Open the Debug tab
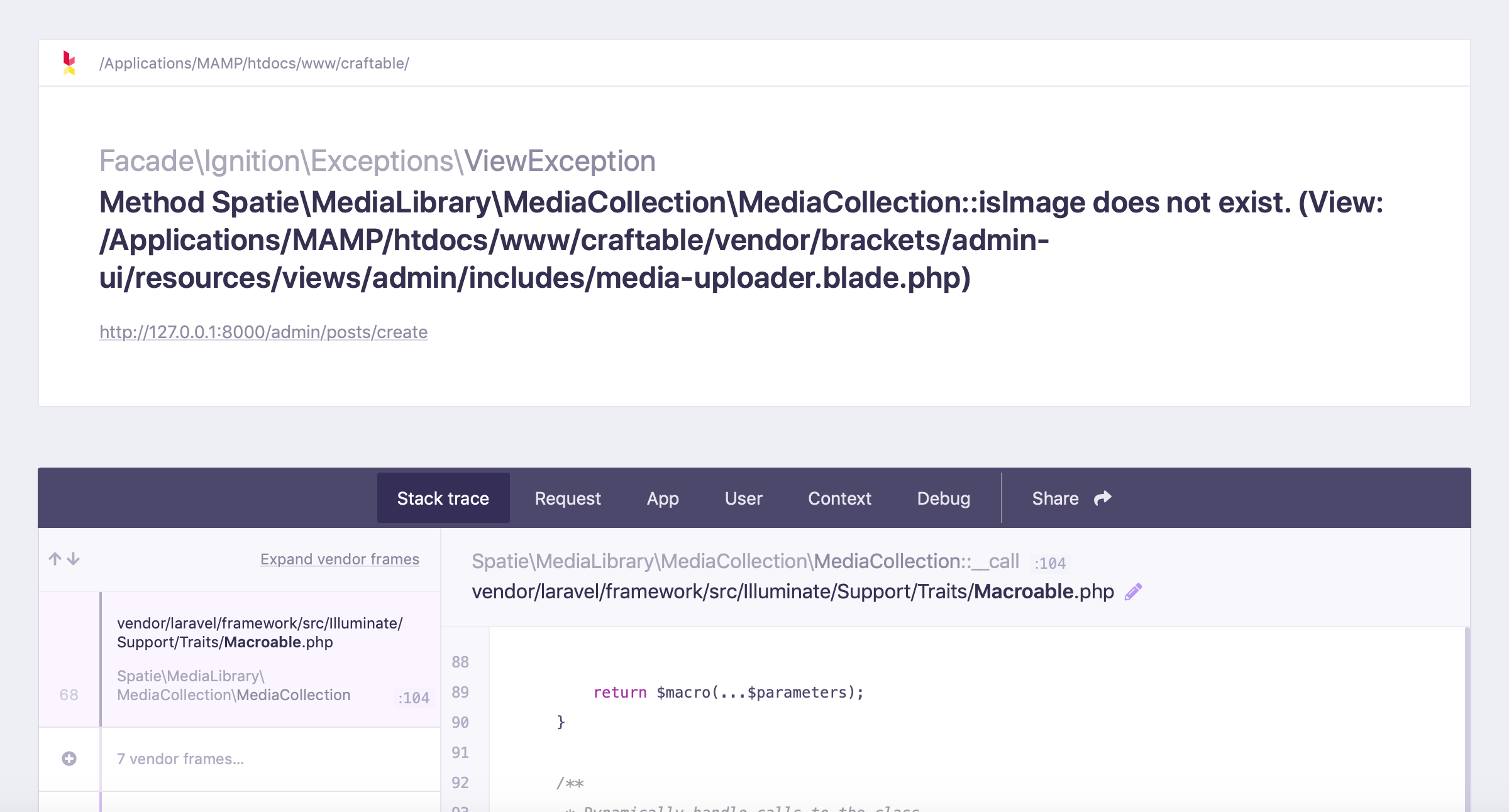Viewport: 1509px width, 812px height. (943, 498)
